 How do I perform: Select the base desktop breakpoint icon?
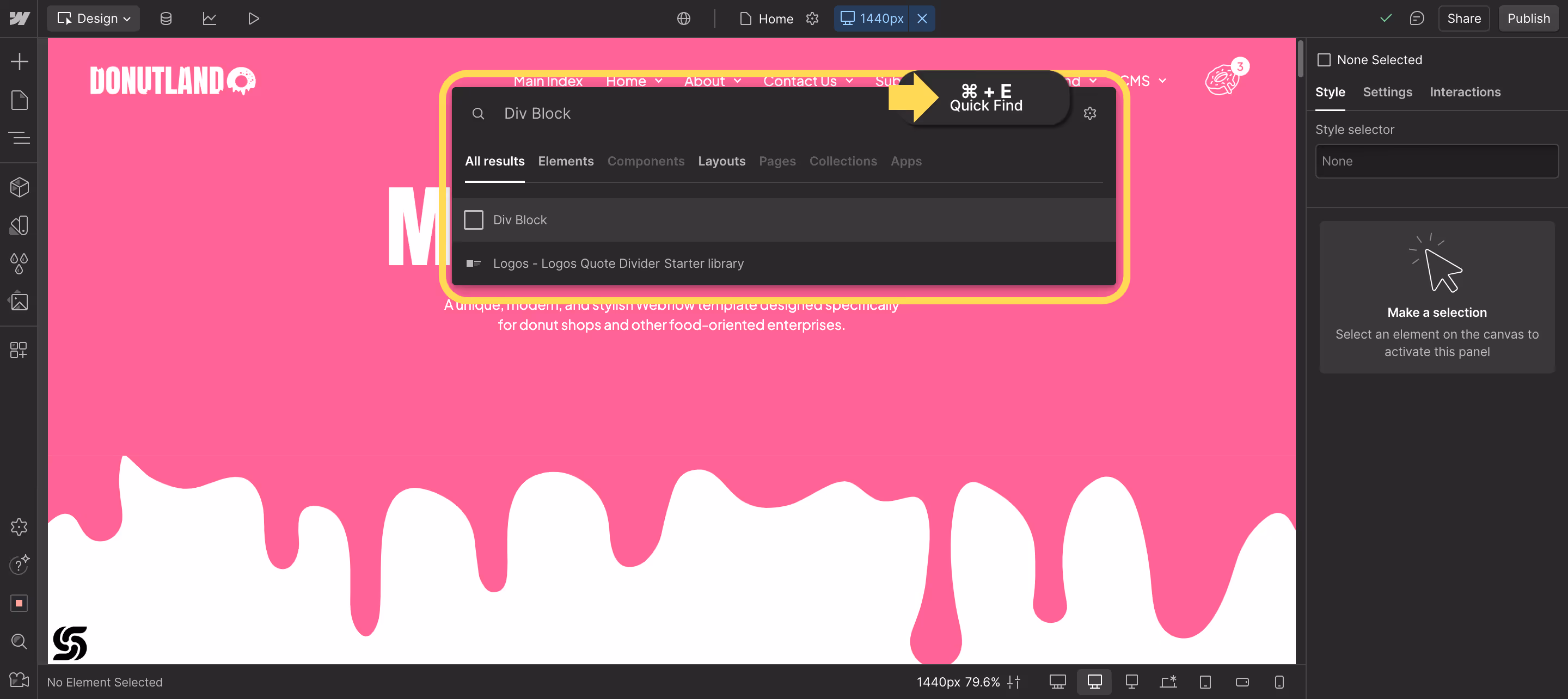[x=1094, y=682]
